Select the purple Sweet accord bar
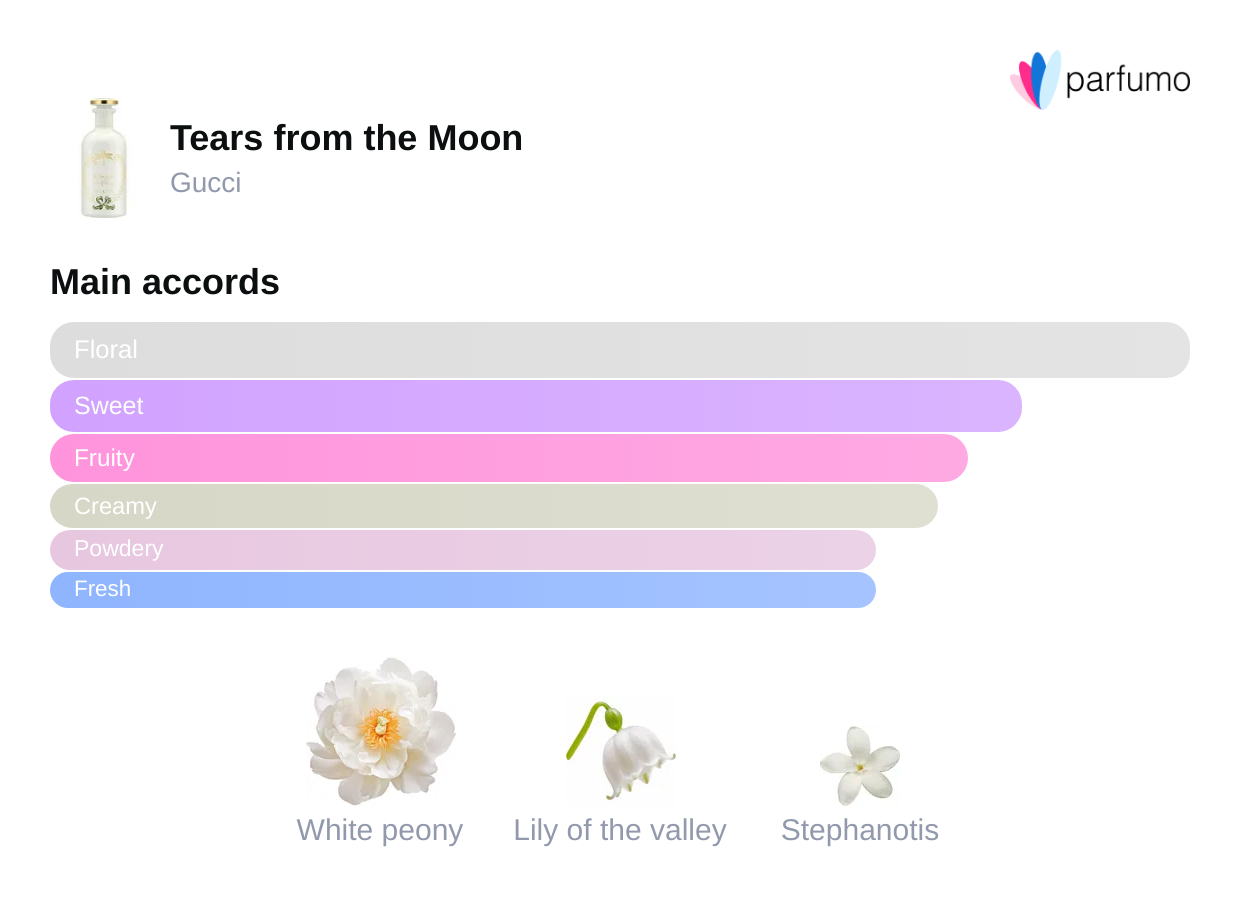The height and width of the screenshot is (922, 1240). (536, 406)
